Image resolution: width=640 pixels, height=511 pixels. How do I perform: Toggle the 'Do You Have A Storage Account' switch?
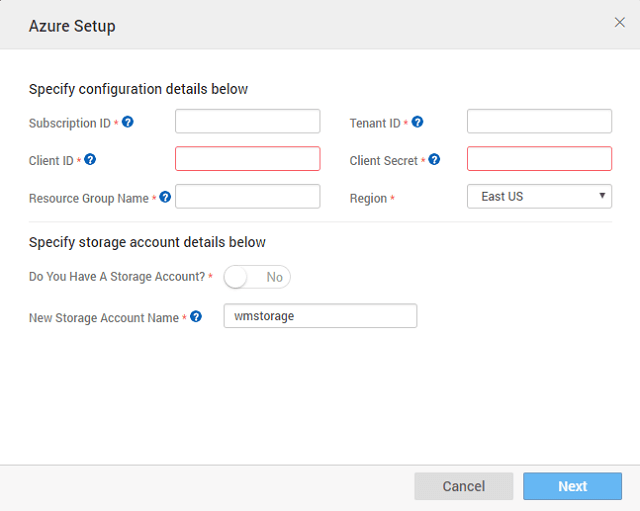(257, 277)
